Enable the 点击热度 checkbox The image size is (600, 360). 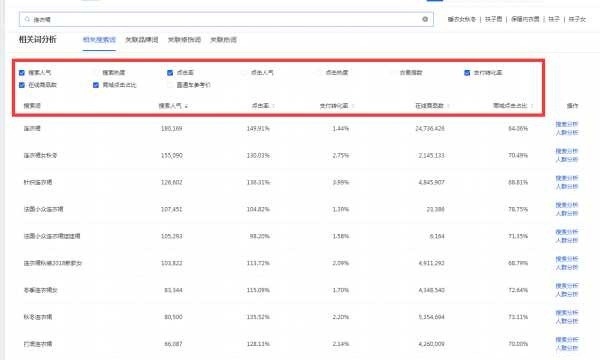318,73
